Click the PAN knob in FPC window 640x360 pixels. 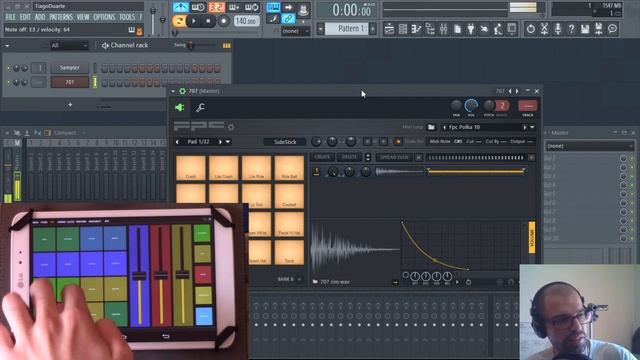pyautogui.click(x=456, y=106)
